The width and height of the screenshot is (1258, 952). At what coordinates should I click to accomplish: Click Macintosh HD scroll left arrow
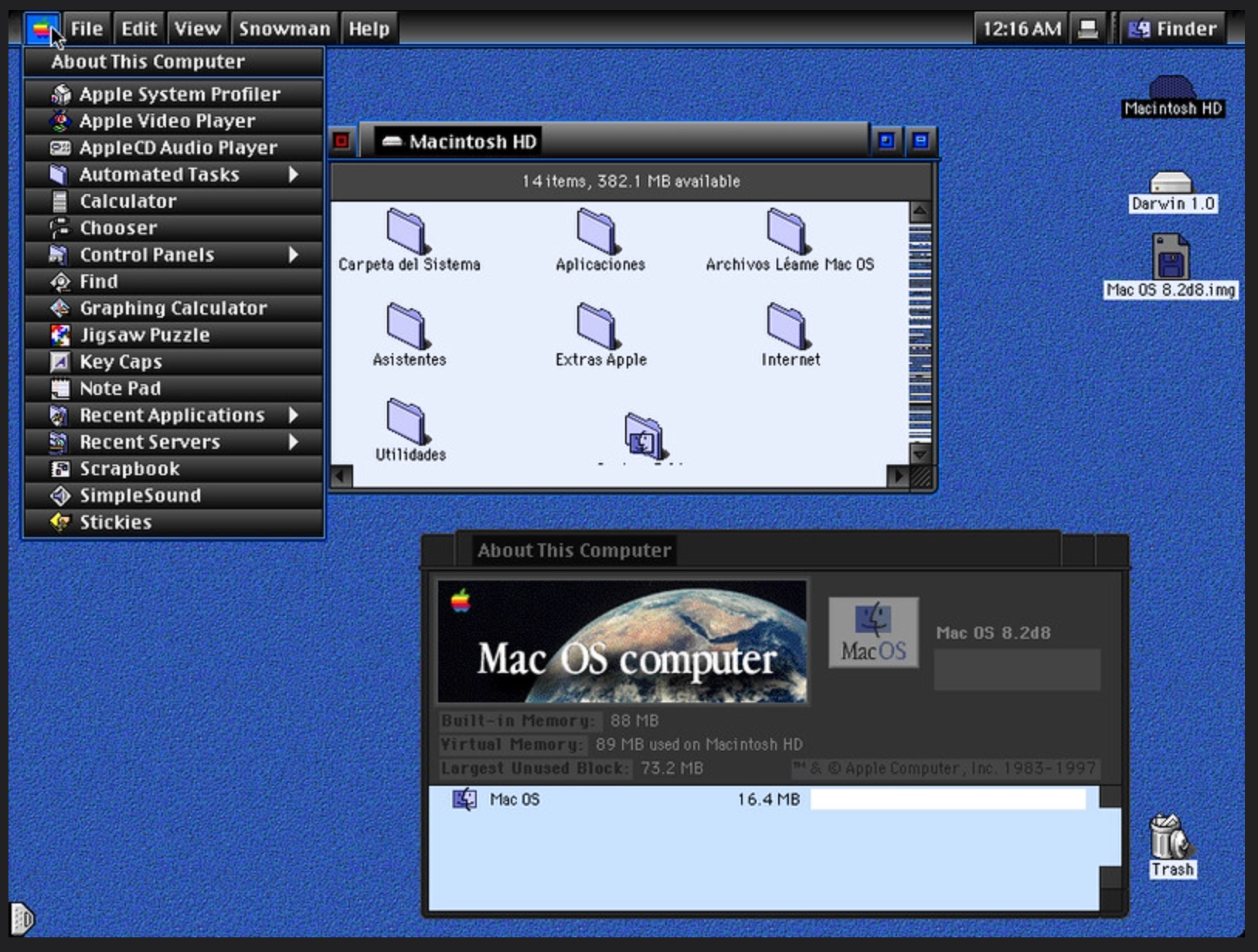[342, 476]
